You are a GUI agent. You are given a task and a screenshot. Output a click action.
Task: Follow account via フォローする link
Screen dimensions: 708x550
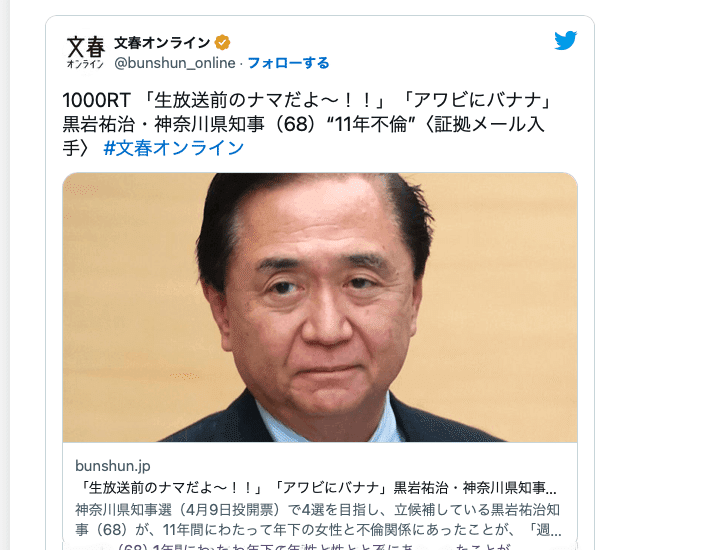tap(289, 63)
